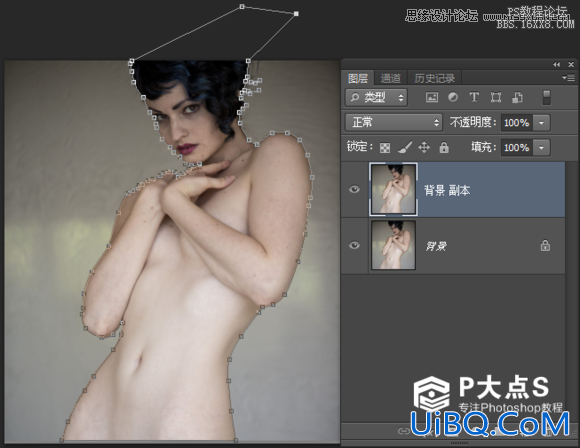Collapse panel with double-arrow icon
Screen dimensions: 580x448
[557, 64]
